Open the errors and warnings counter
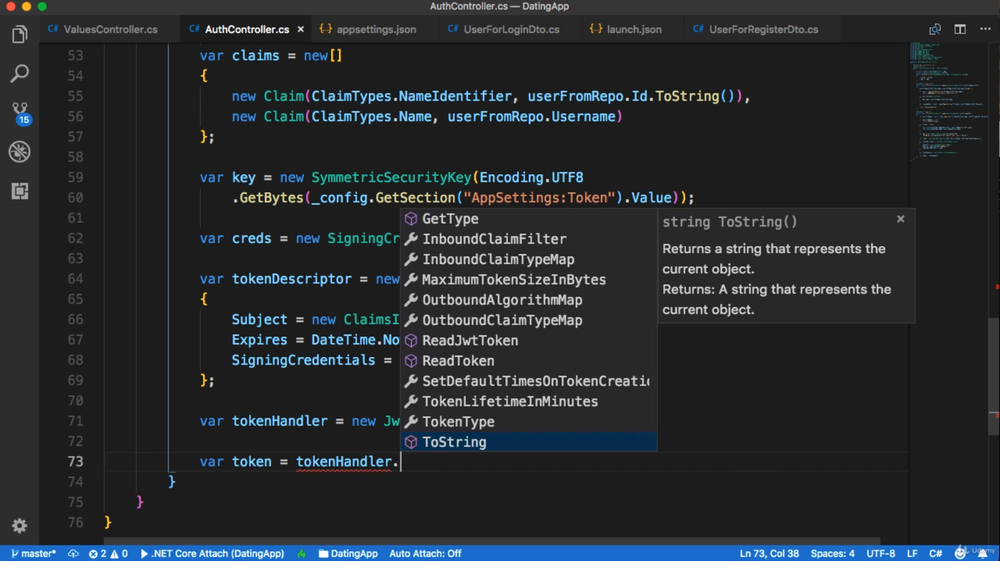Screen dimensions: 1000x561 tap(108, 553)
